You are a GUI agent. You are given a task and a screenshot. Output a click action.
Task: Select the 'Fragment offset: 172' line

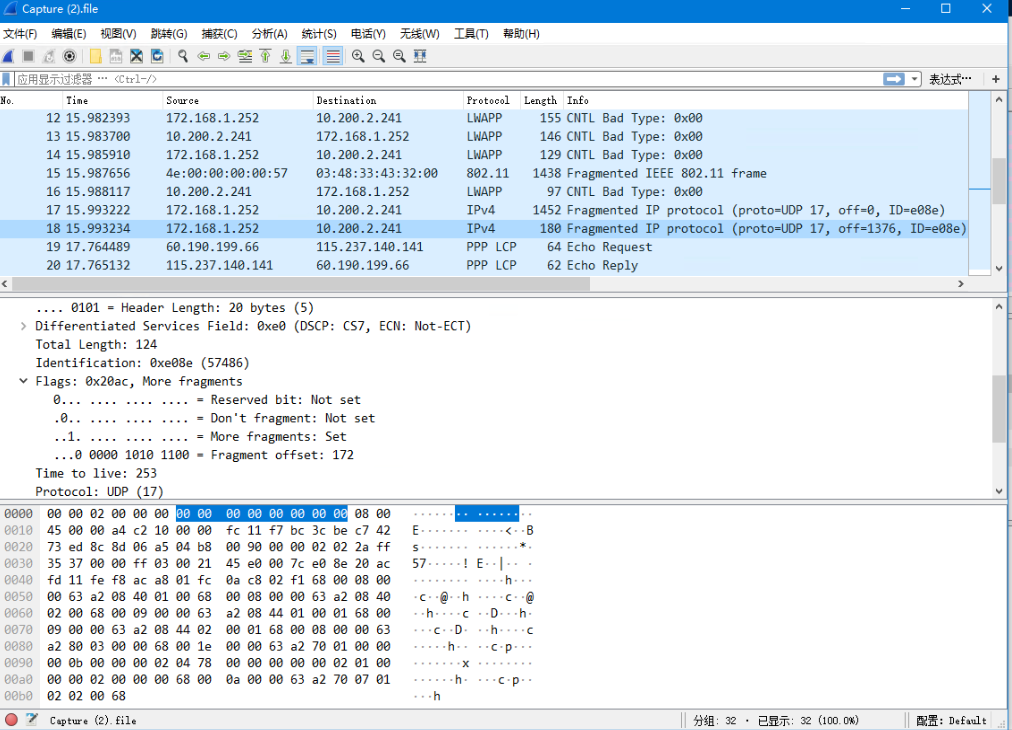[204, 454]
